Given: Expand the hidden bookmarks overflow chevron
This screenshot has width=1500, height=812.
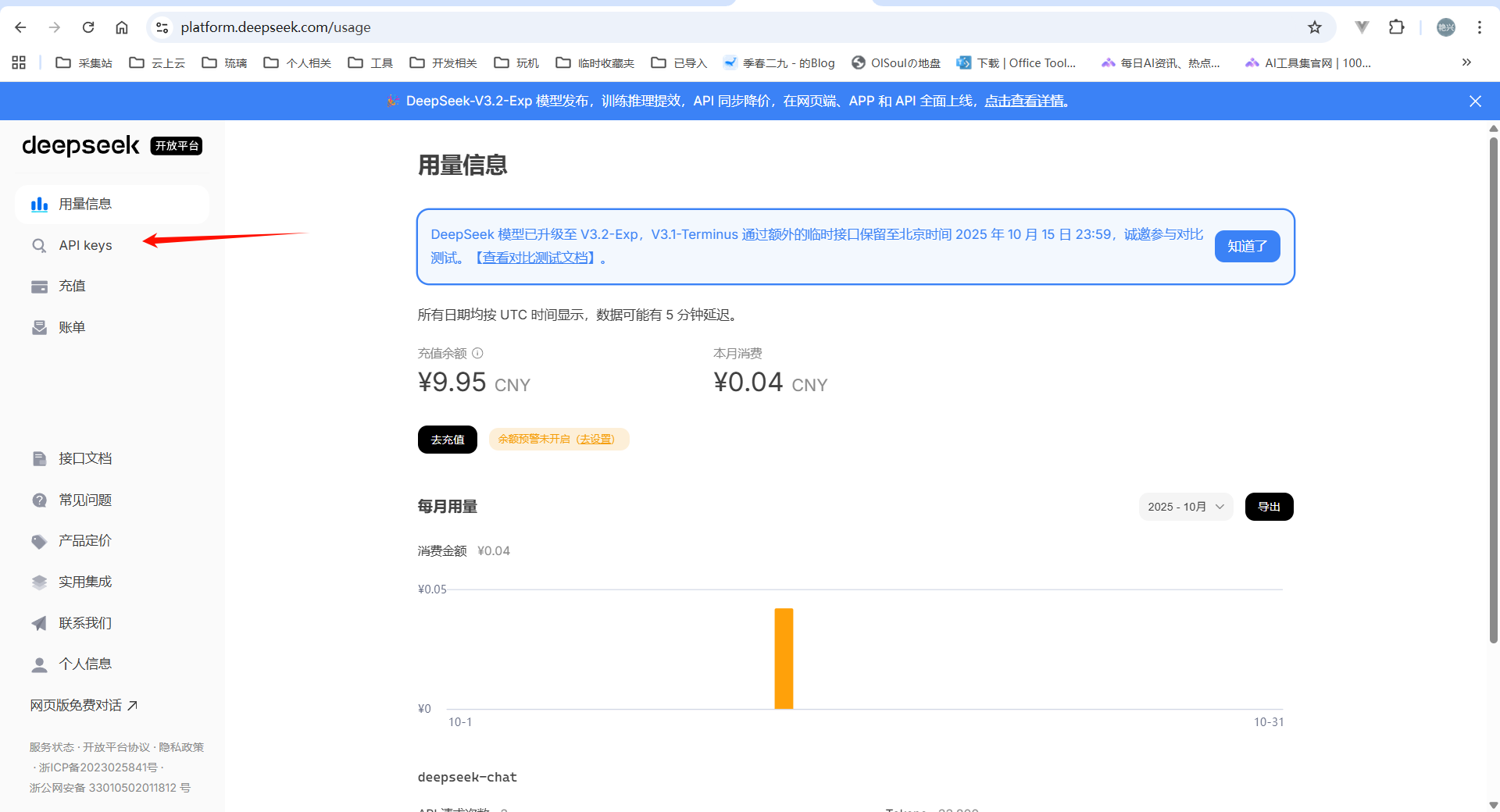Looking at the screenshot, I should point(1466,62).
